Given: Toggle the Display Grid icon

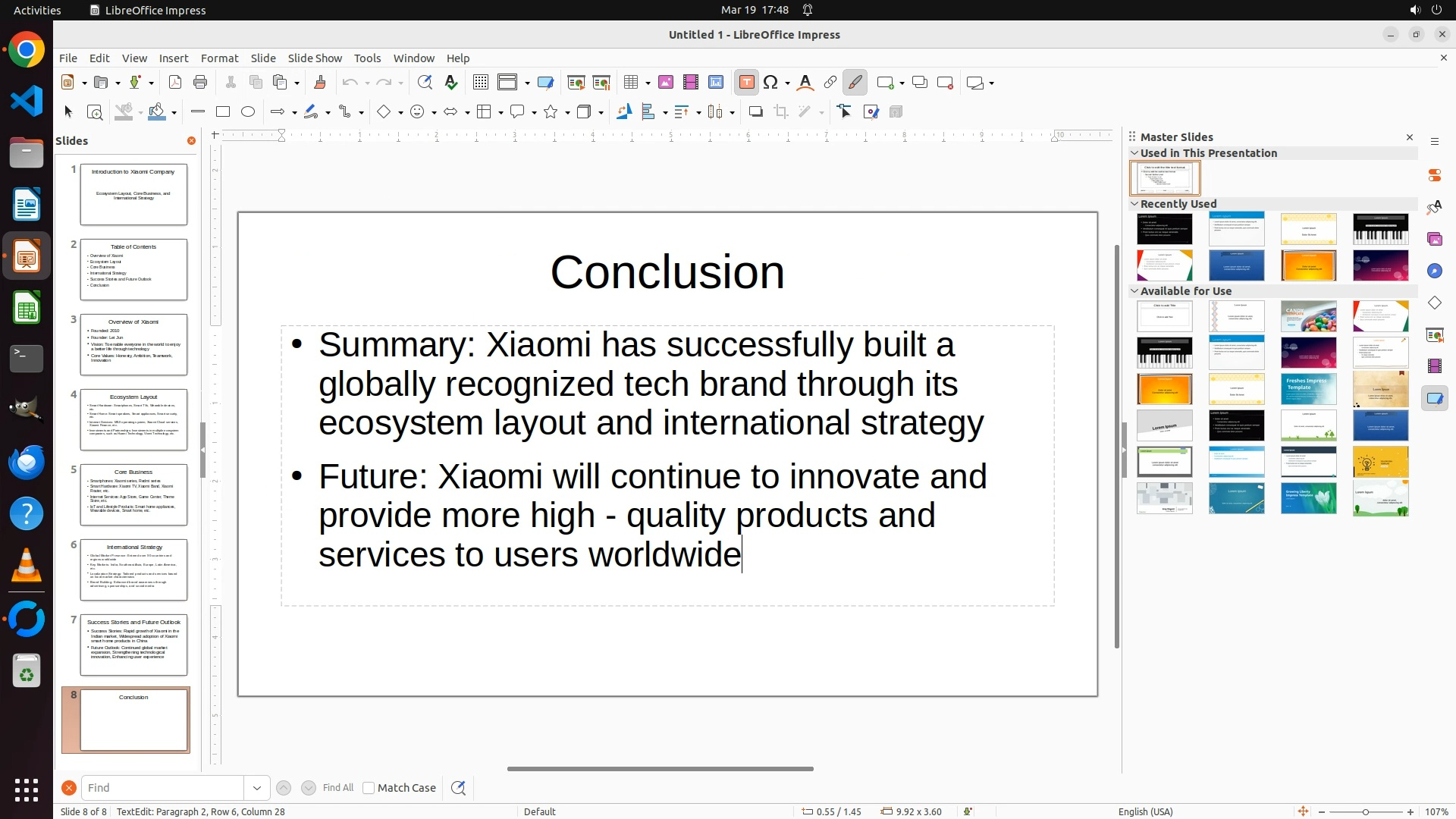Looking at the screenshot, I should click(x=480, y=83).
